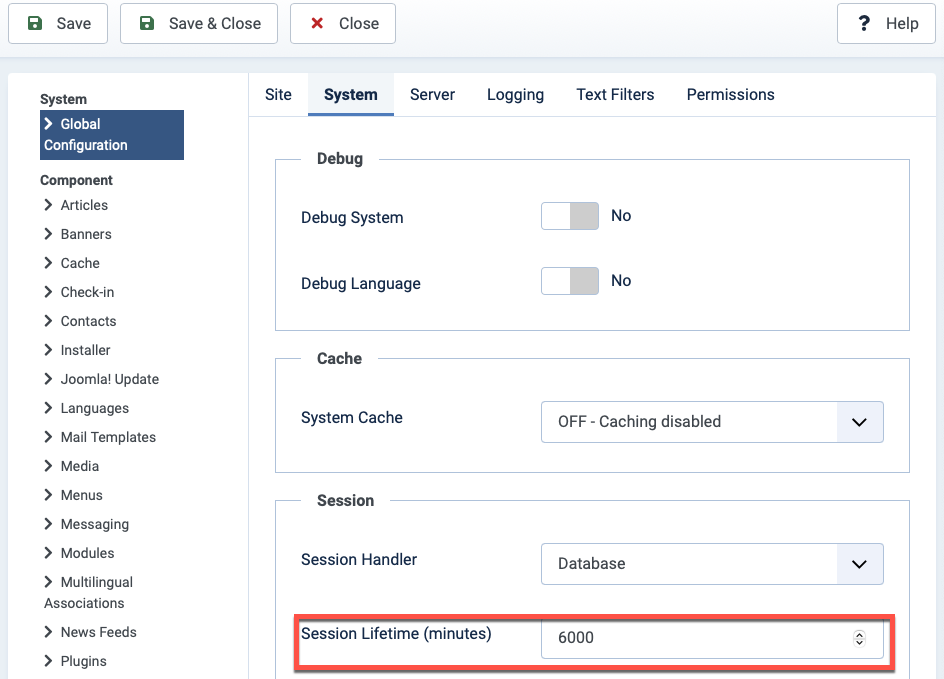Toggle the Debug System switch
Screen dimensions: 944x679
click(x=570, y=216)
